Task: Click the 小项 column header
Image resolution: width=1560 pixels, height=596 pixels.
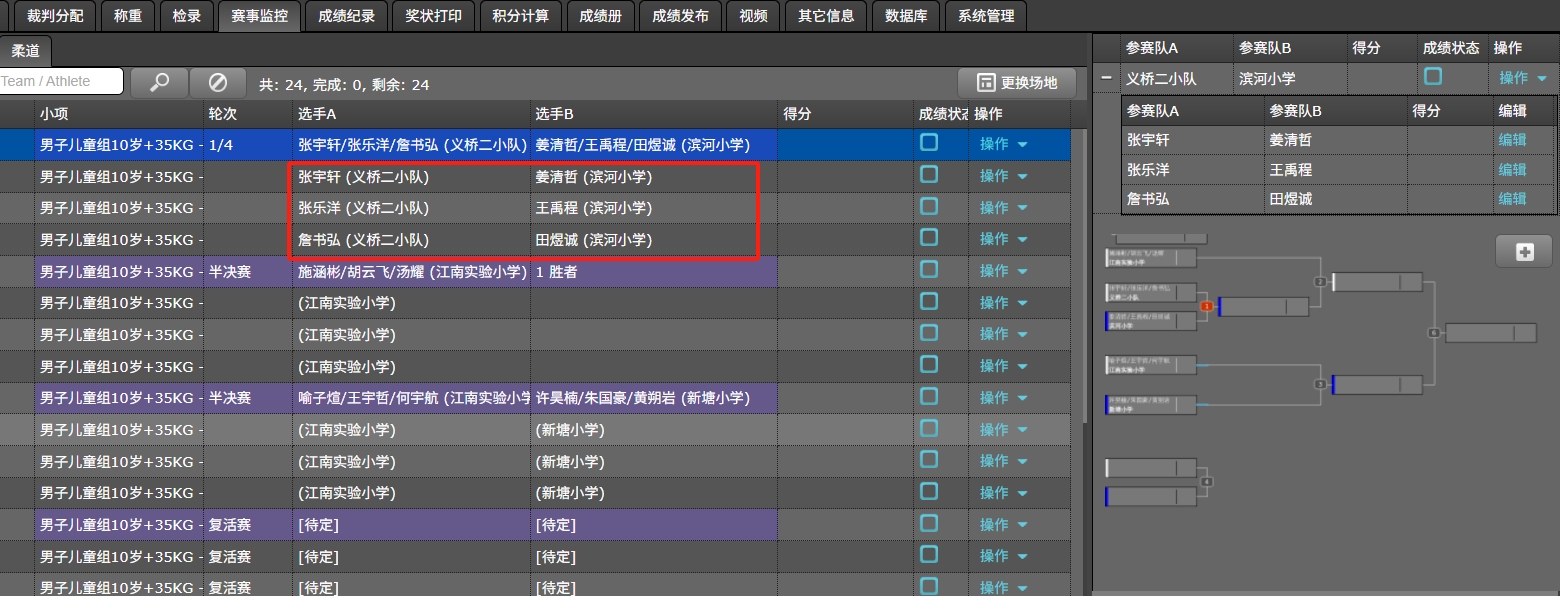Action: (x=118, y=114)
